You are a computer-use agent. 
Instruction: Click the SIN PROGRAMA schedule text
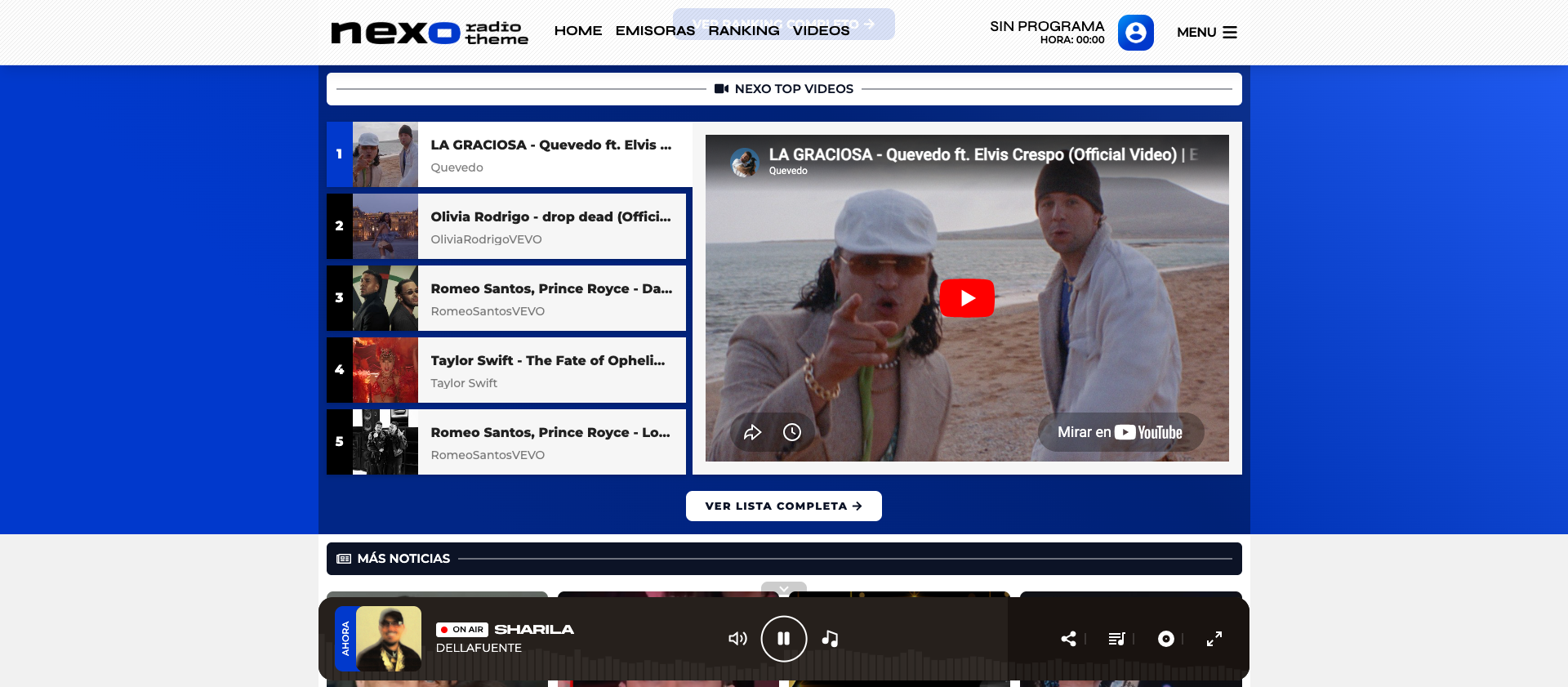coord(1047,26)
